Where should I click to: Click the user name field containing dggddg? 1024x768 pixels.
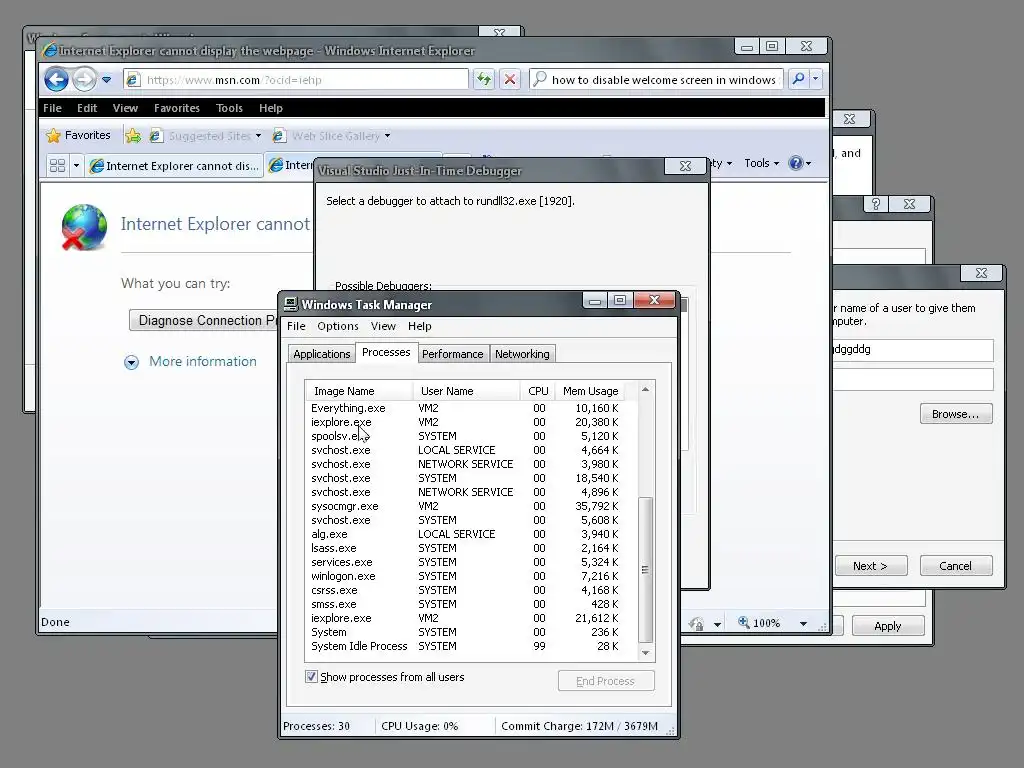click(x=913, y=349)
